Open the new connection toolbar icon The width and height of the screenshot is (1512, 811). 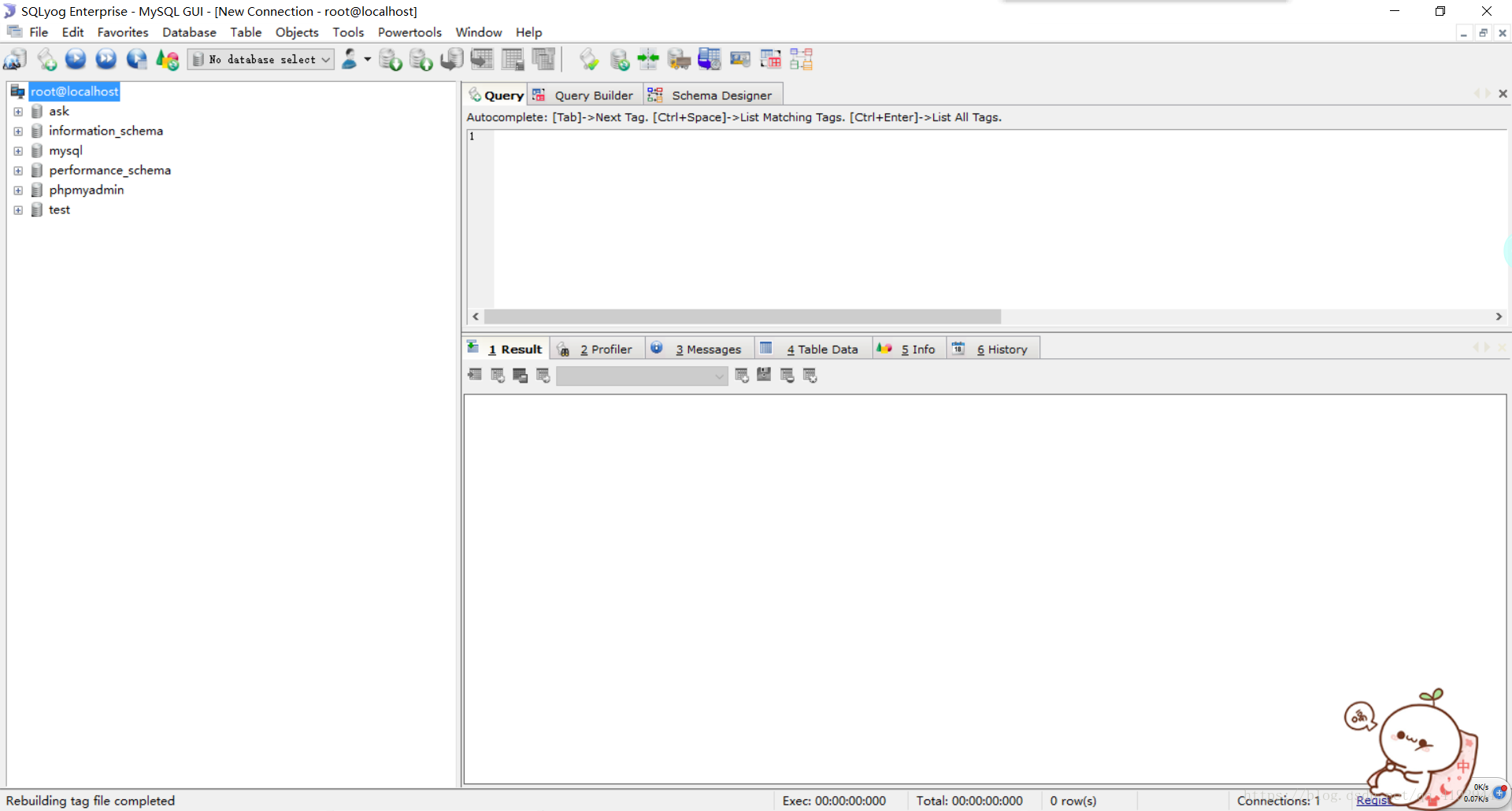(16, 59)
